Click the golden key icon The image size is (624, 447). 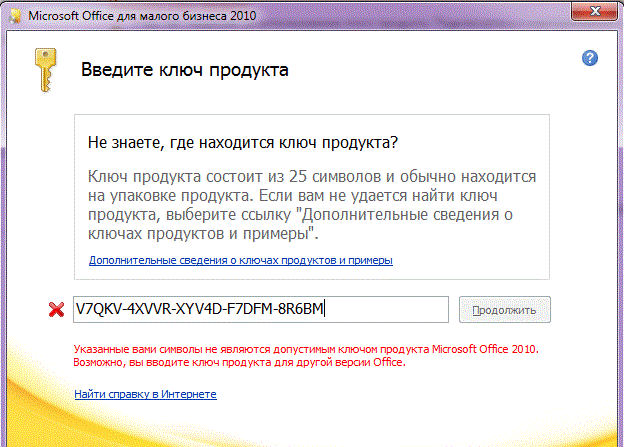click(x=45, y=70)
